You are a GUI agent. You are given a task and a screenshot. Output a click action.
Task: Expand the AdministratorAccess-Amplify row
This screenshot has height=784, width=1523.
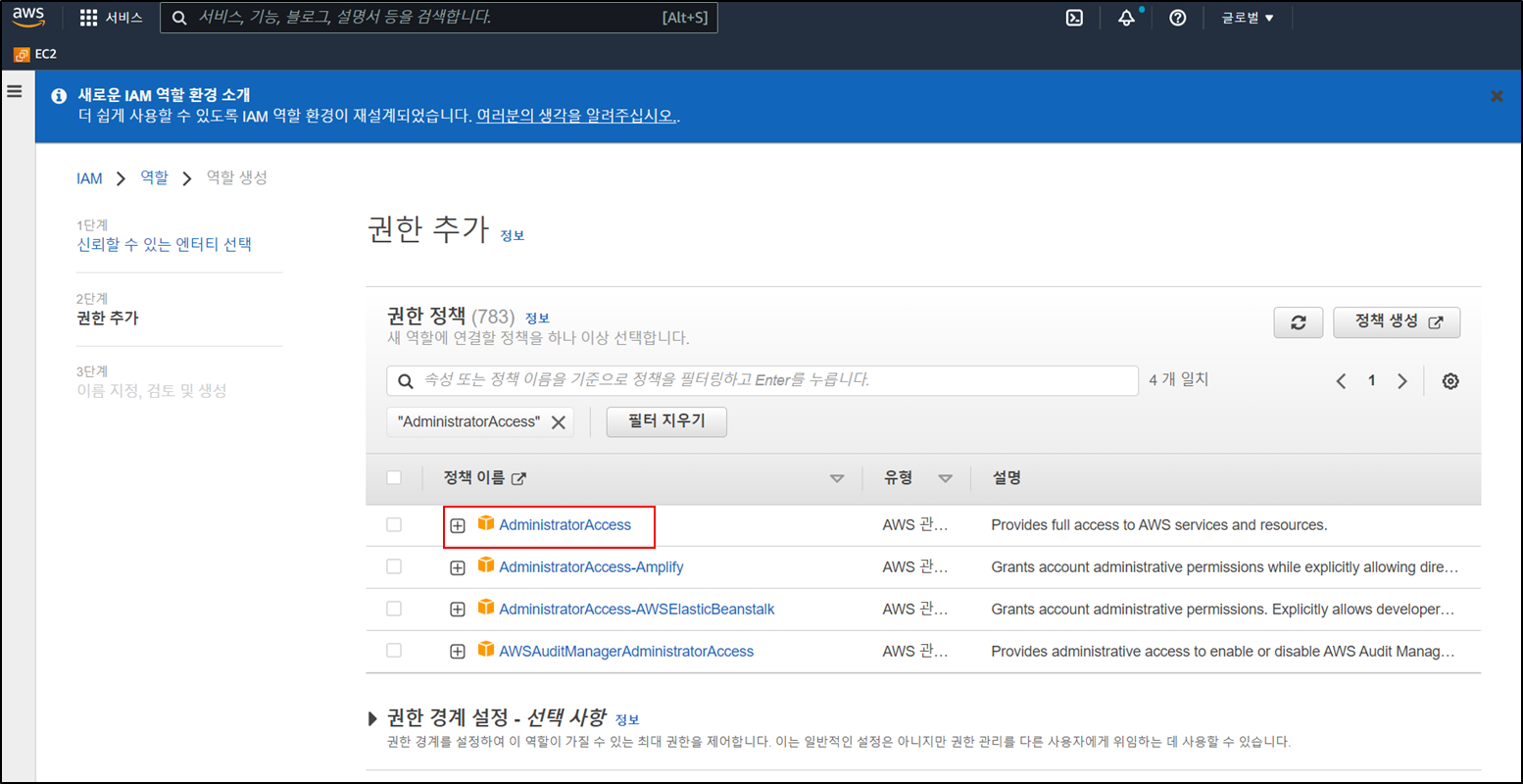(457, 567)
